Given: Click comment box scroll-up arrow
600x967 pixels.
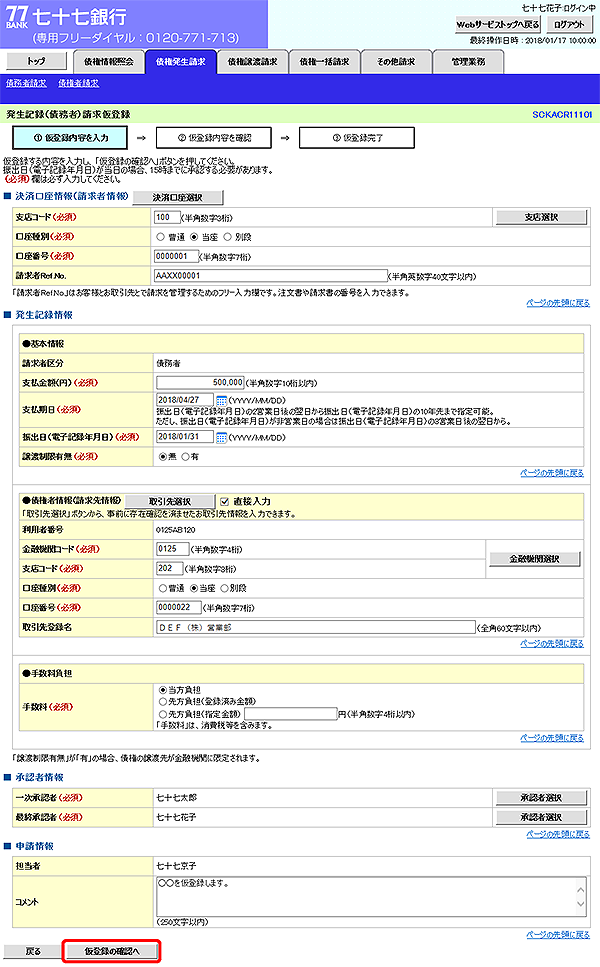Looking at the screenshot, I should point(580,889).
